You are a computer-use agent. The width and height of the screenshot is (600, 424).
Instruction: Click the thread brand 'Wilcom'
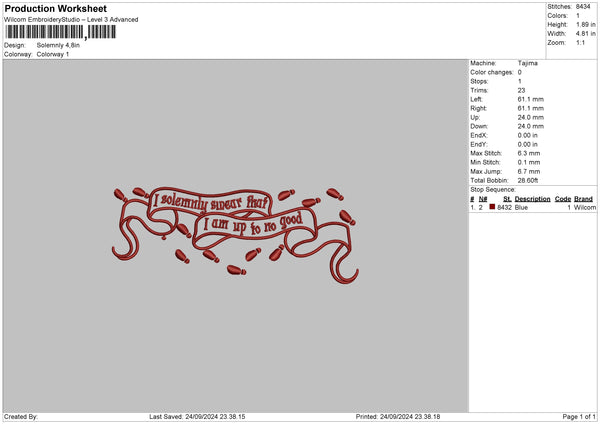click(585, 207)
